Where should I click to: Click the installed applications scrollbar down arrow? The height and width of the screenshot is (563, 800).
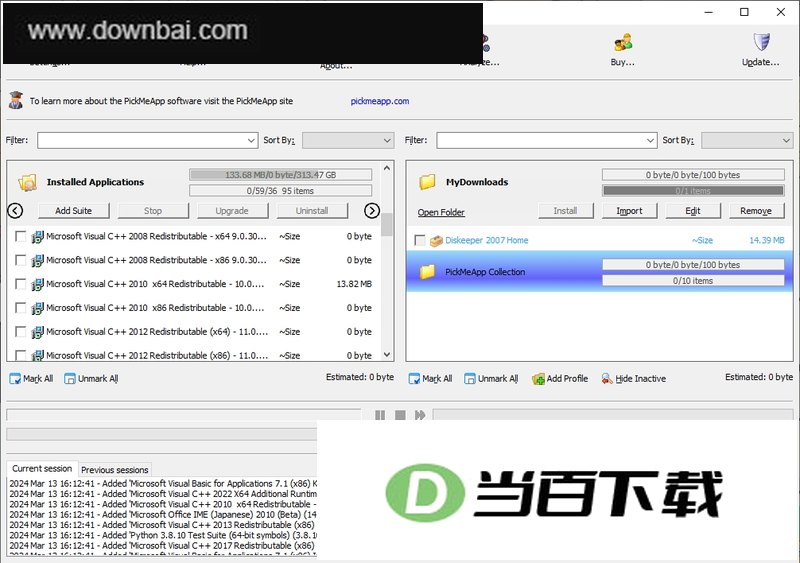(x=387, y=354)
